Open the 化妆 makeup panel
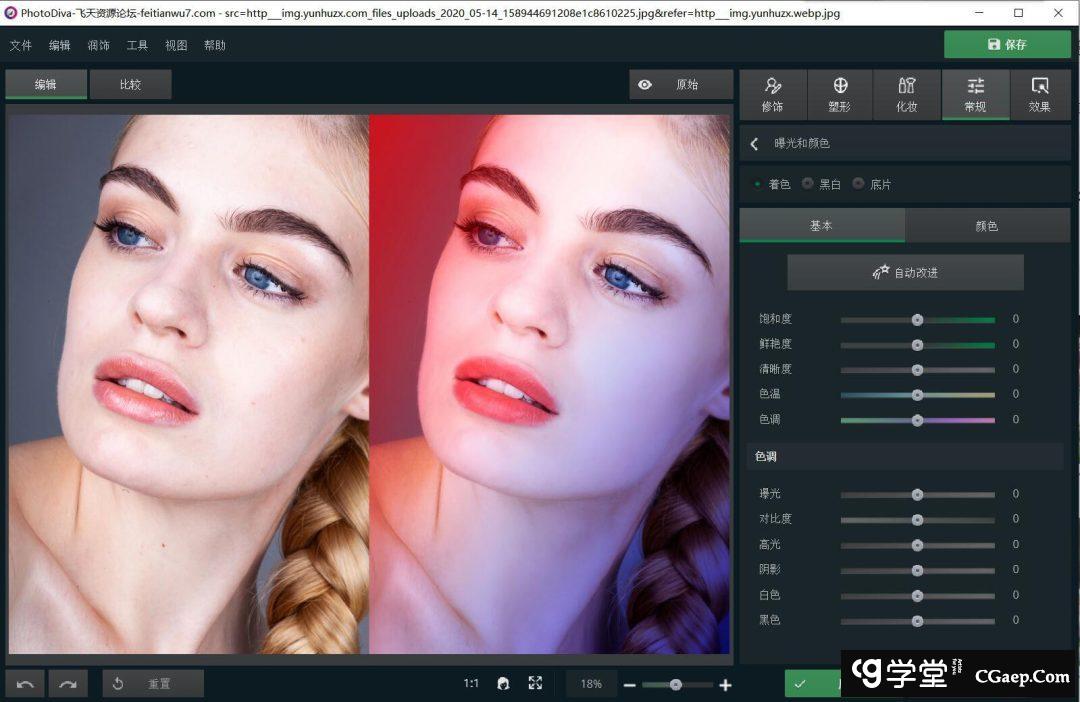 tap(907, 94)
